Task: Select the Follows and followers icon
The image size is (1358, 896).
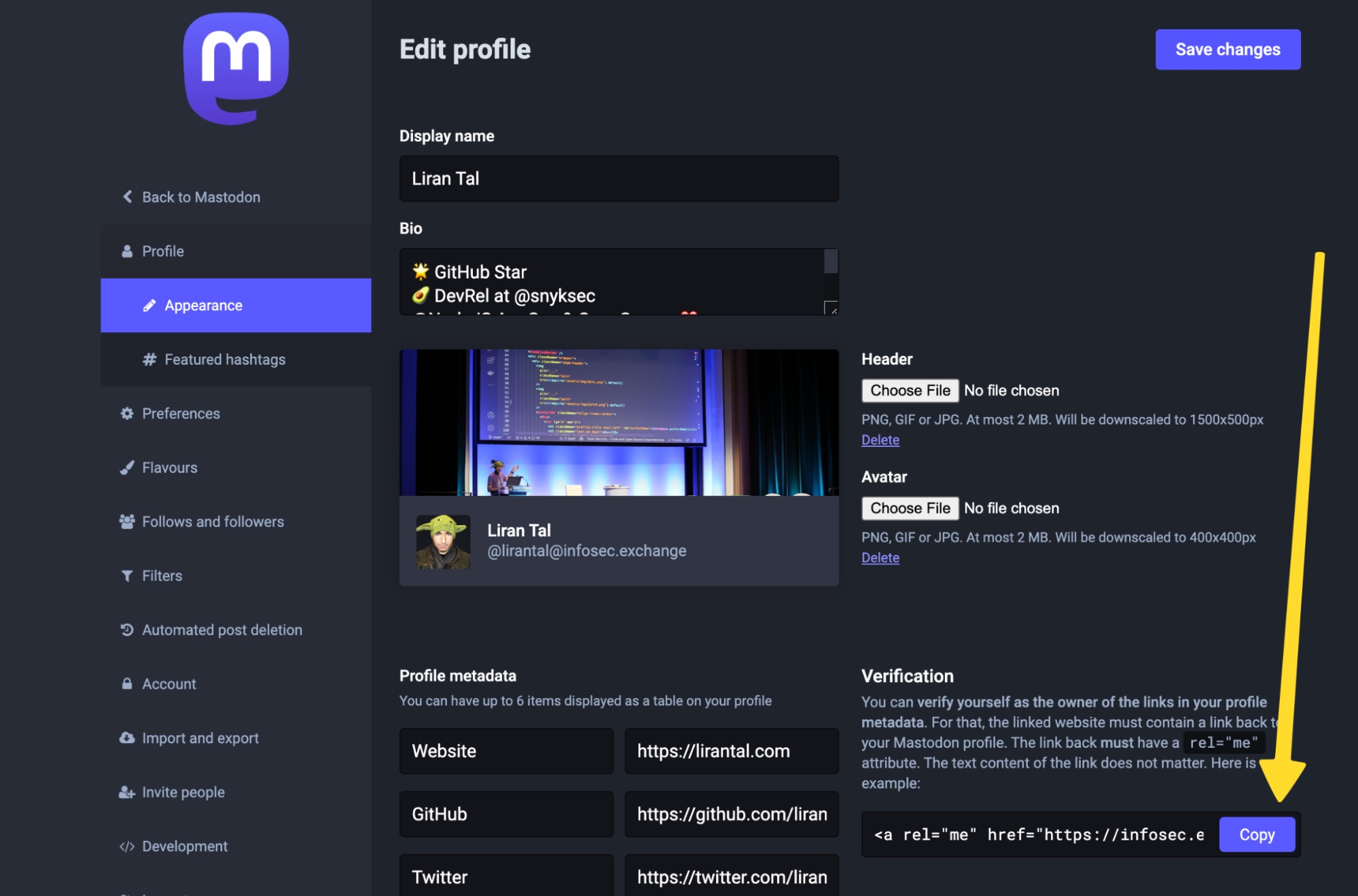Action: coord(127,520)
